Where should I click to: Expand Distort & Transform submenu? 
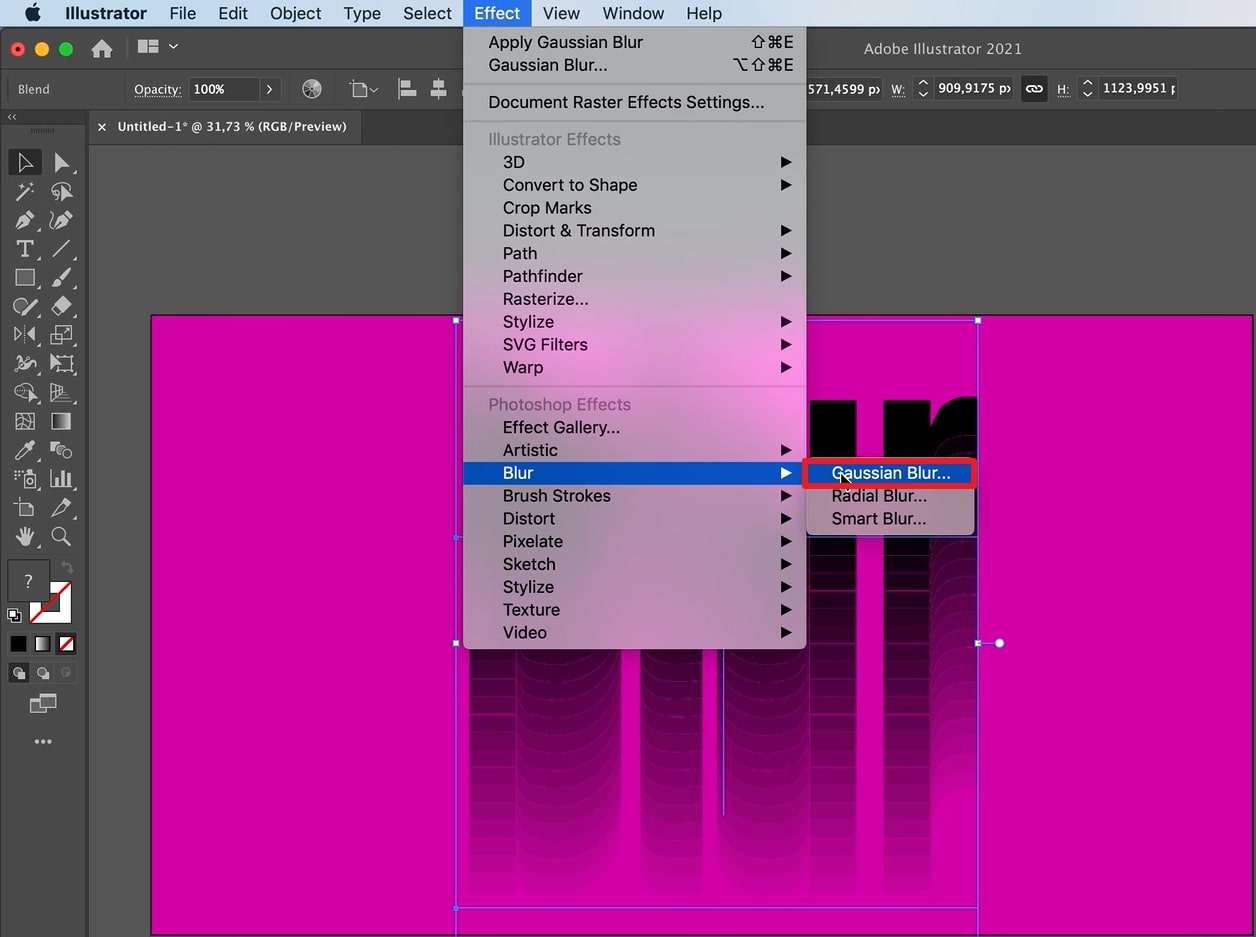pyautogui.click(x=634, y=230)
